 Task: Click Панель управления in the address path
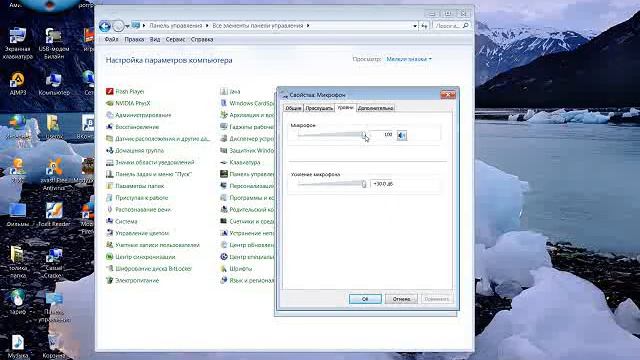click(176, 26)
